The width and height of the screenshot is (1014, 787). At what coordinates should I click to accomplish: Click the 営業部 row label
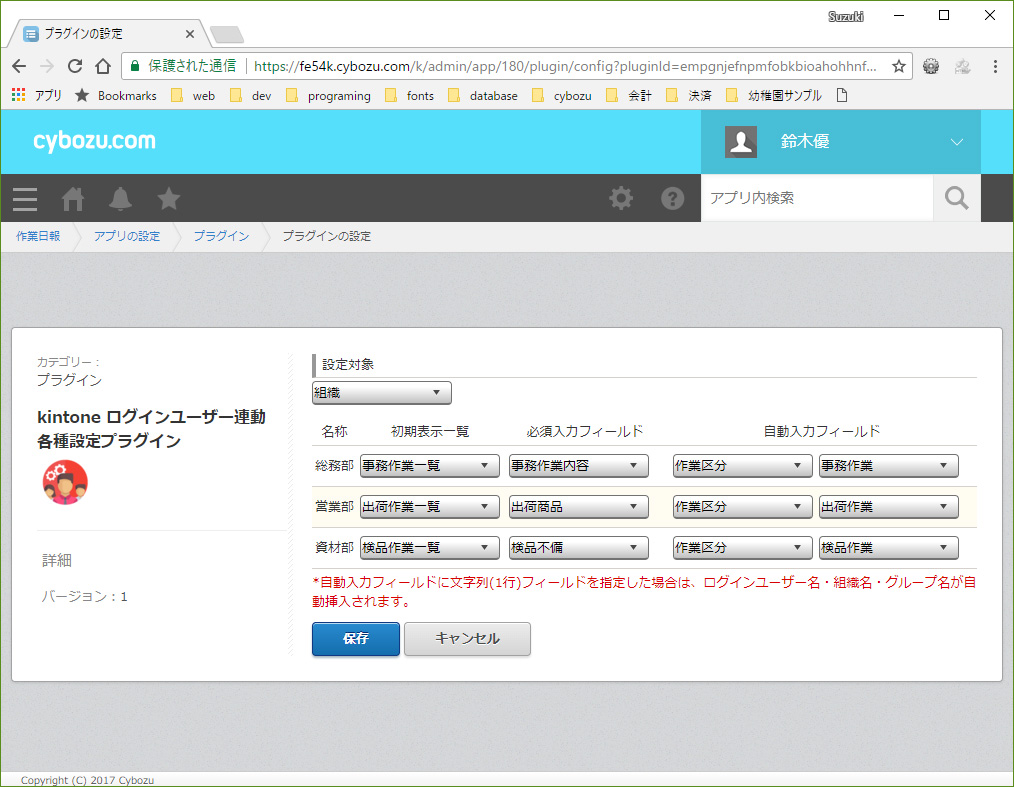point(334,507)
